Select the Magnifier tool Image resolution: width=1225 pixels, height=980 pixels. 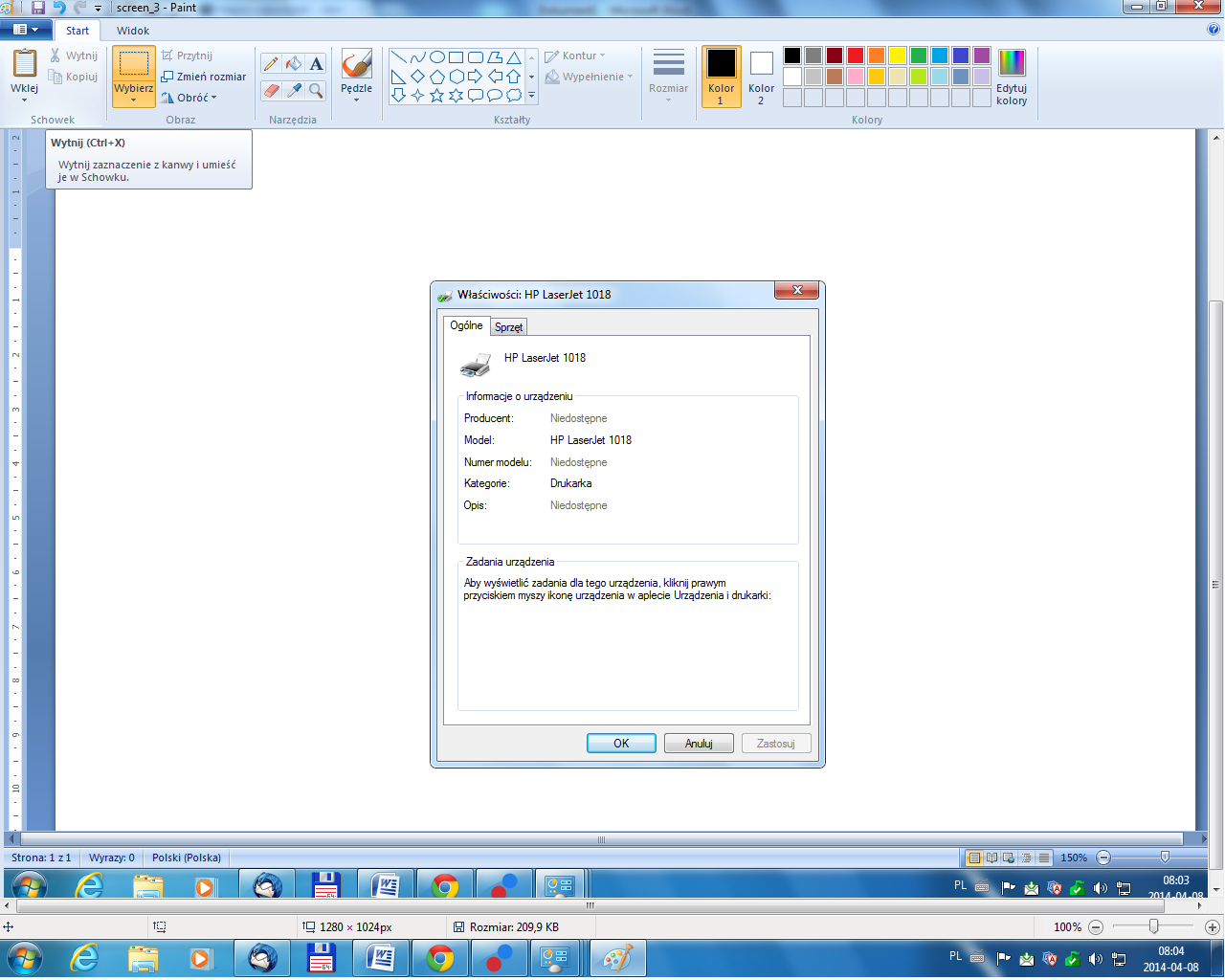(317, 91)
